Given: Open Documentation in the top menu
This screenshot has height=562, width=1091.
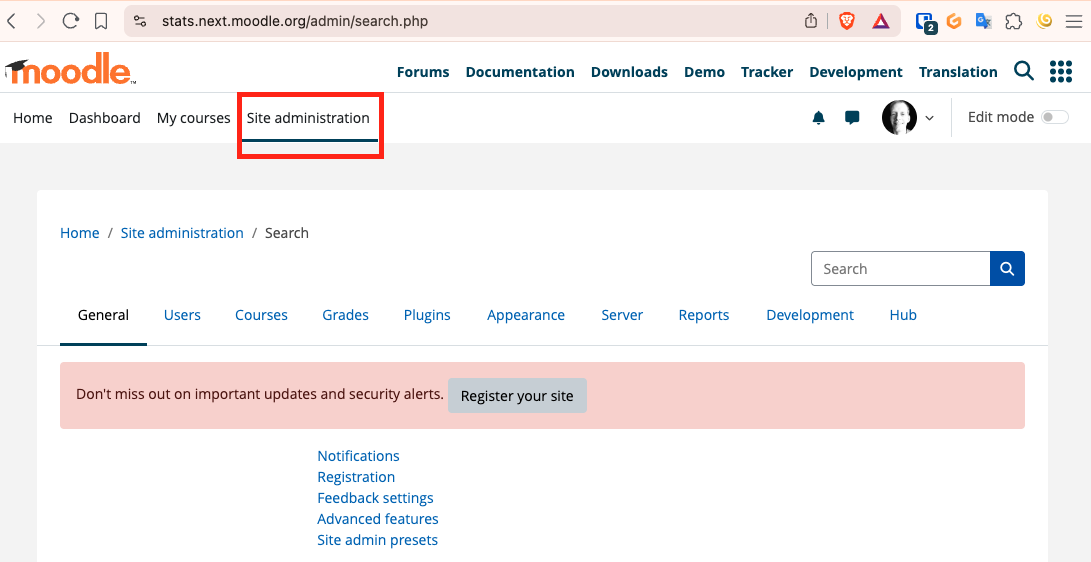Looking at the screenshot, I should pyautogui.click(x=520, y=72).
